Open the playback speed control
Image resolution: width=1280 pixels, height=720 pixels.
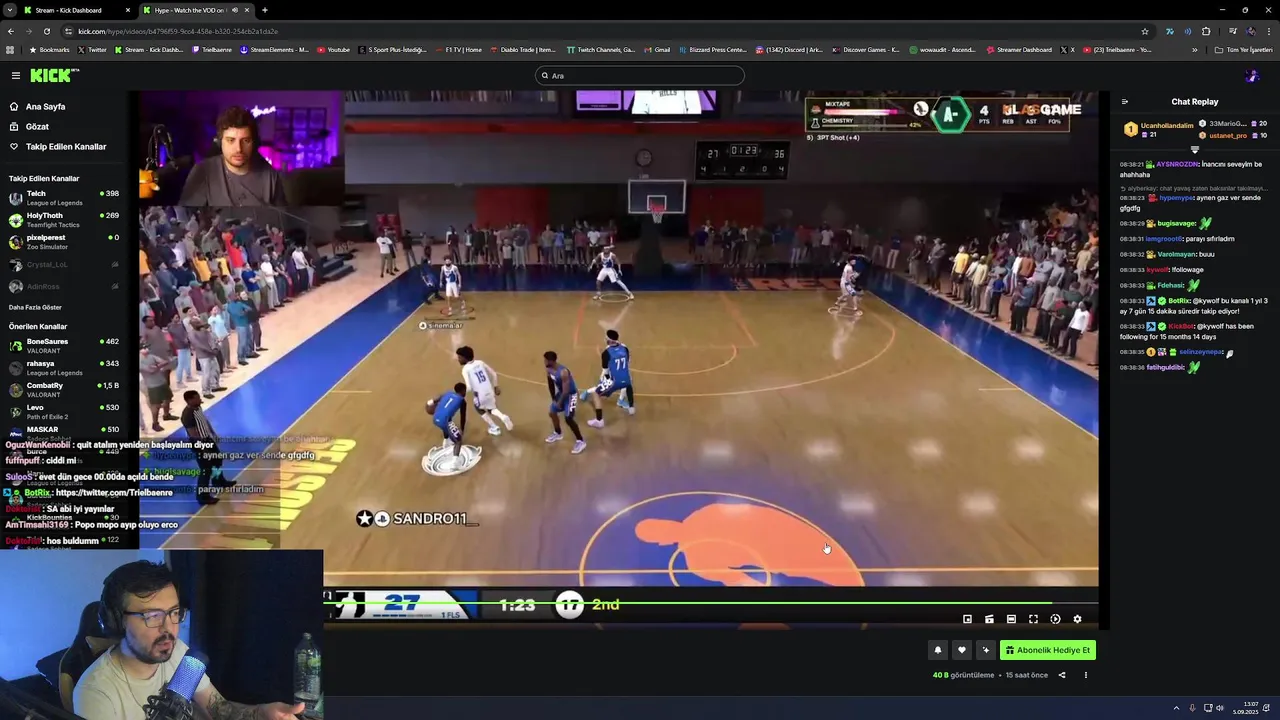pos(1055,619)
